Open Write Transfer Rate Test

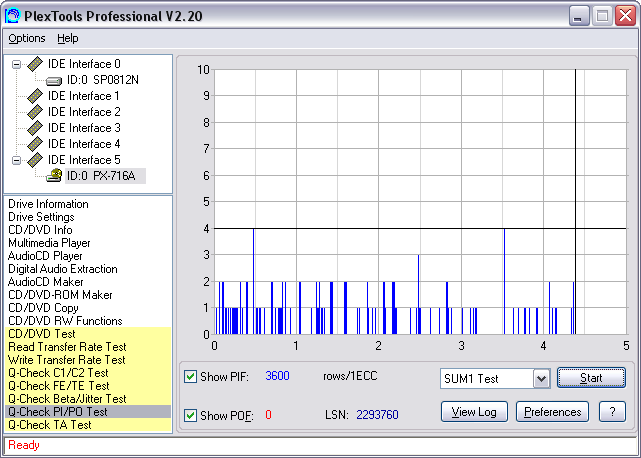tap(67, 360)
